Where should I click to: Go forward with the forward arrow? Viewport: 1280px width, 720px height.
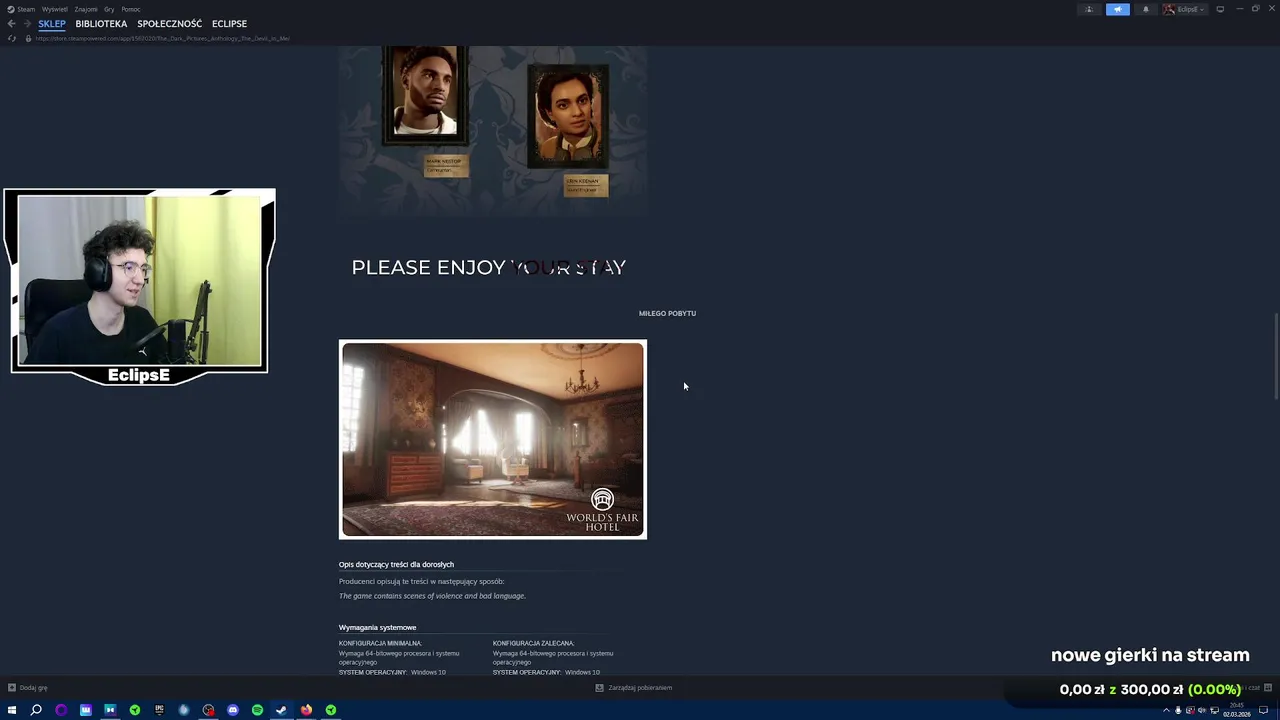(27, 23)
